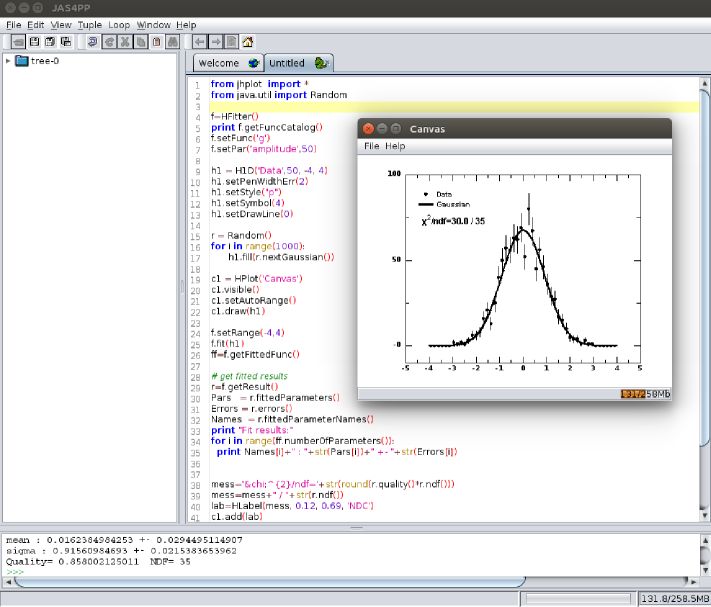Click the Find binoculars icon

172,42
